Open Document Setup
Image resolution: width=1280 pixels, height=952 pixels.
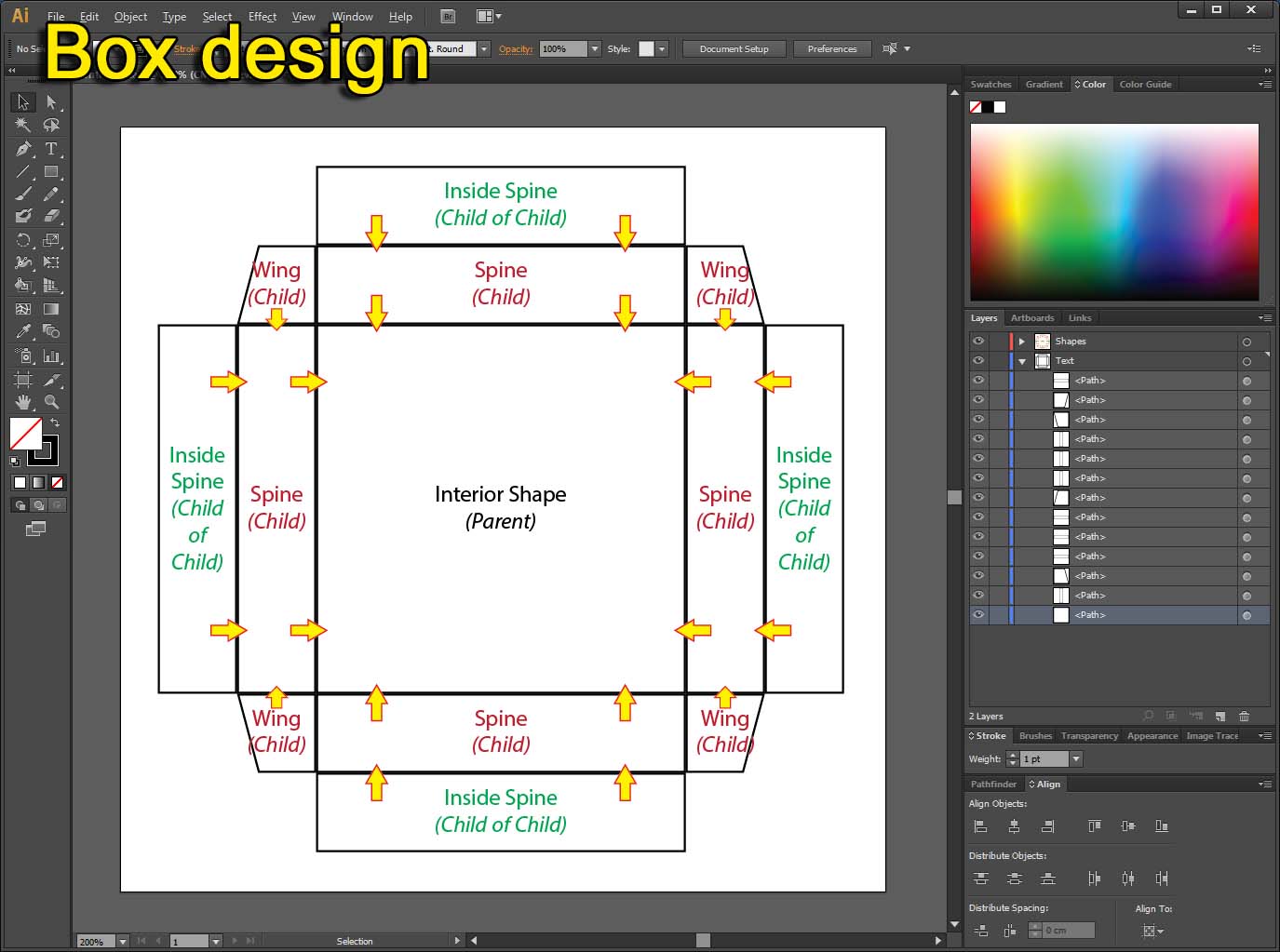click(x=734, y=48)
